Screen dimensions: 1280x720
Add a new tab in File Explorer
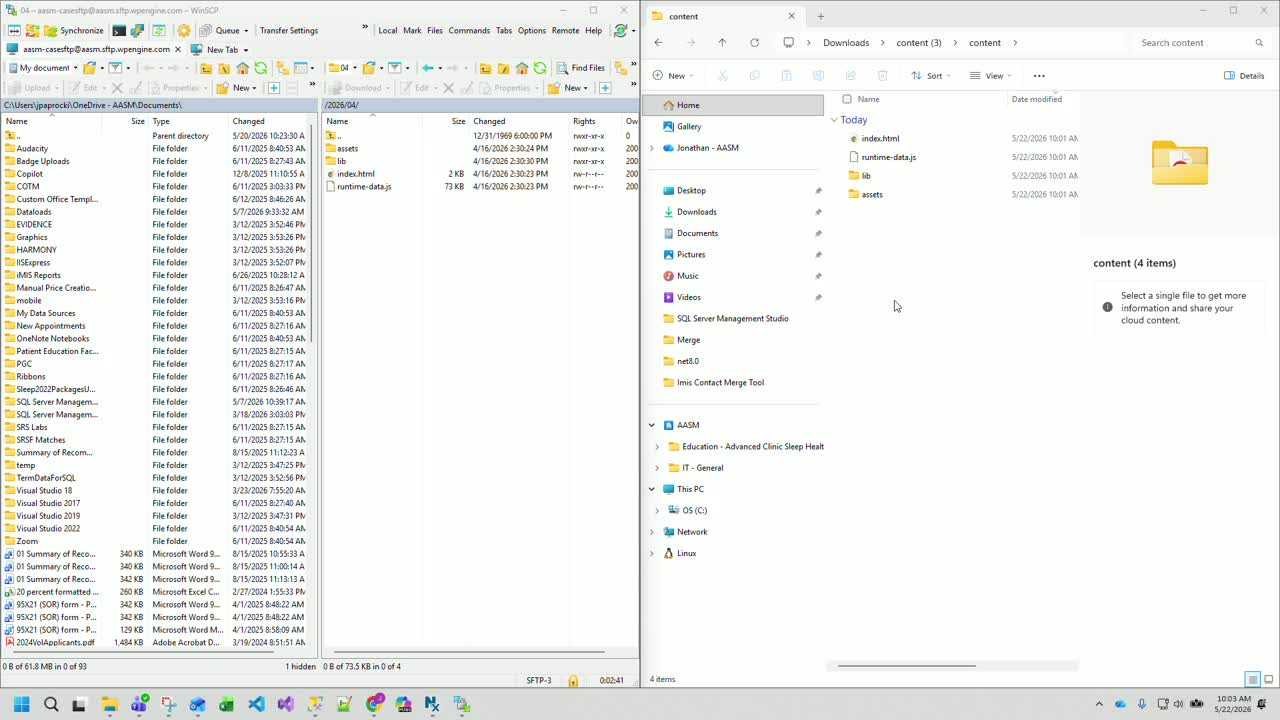[x=821, y=16]
